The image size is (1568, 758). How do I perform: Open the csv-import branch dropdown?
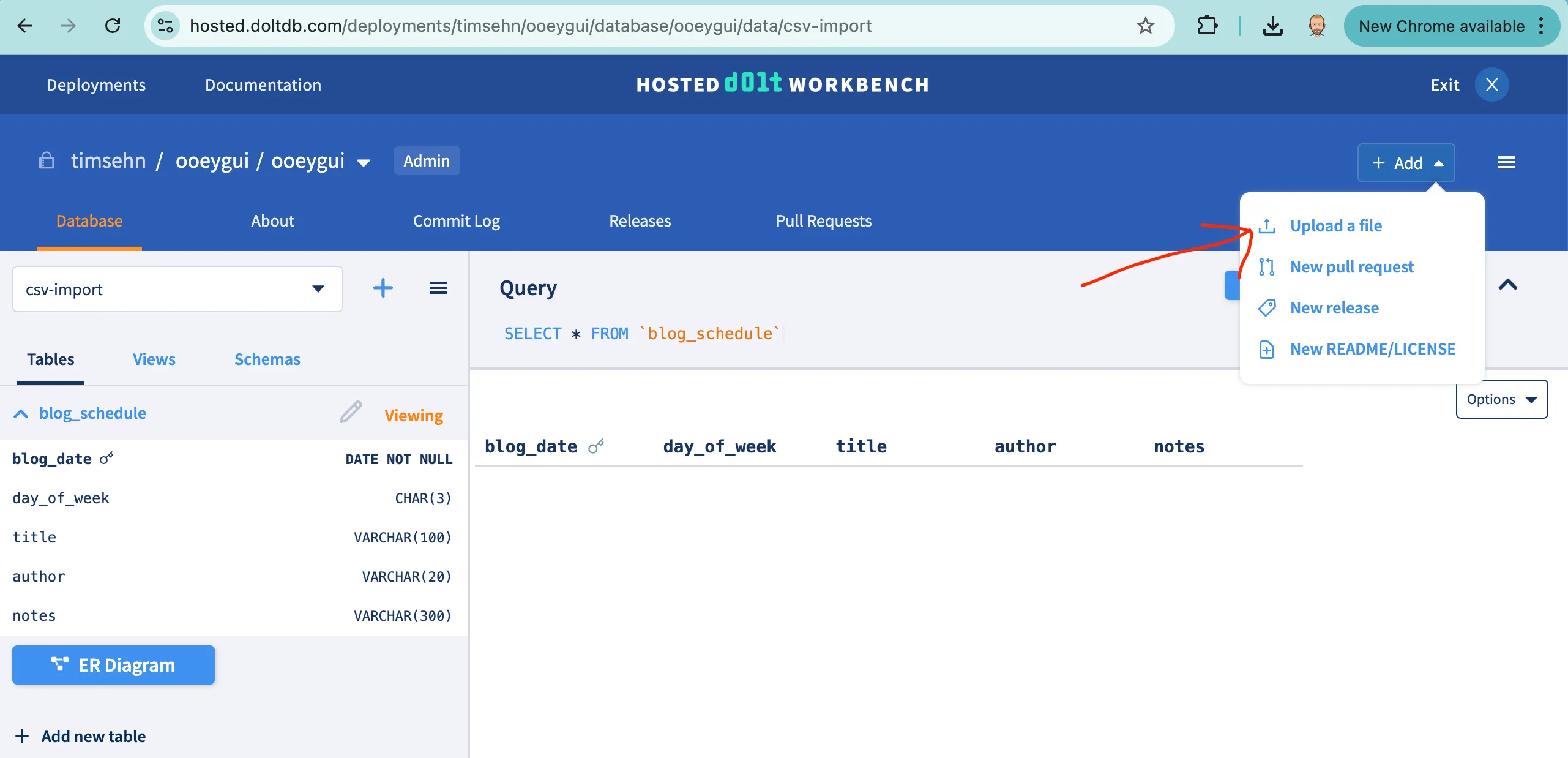[x=177, y=289]
